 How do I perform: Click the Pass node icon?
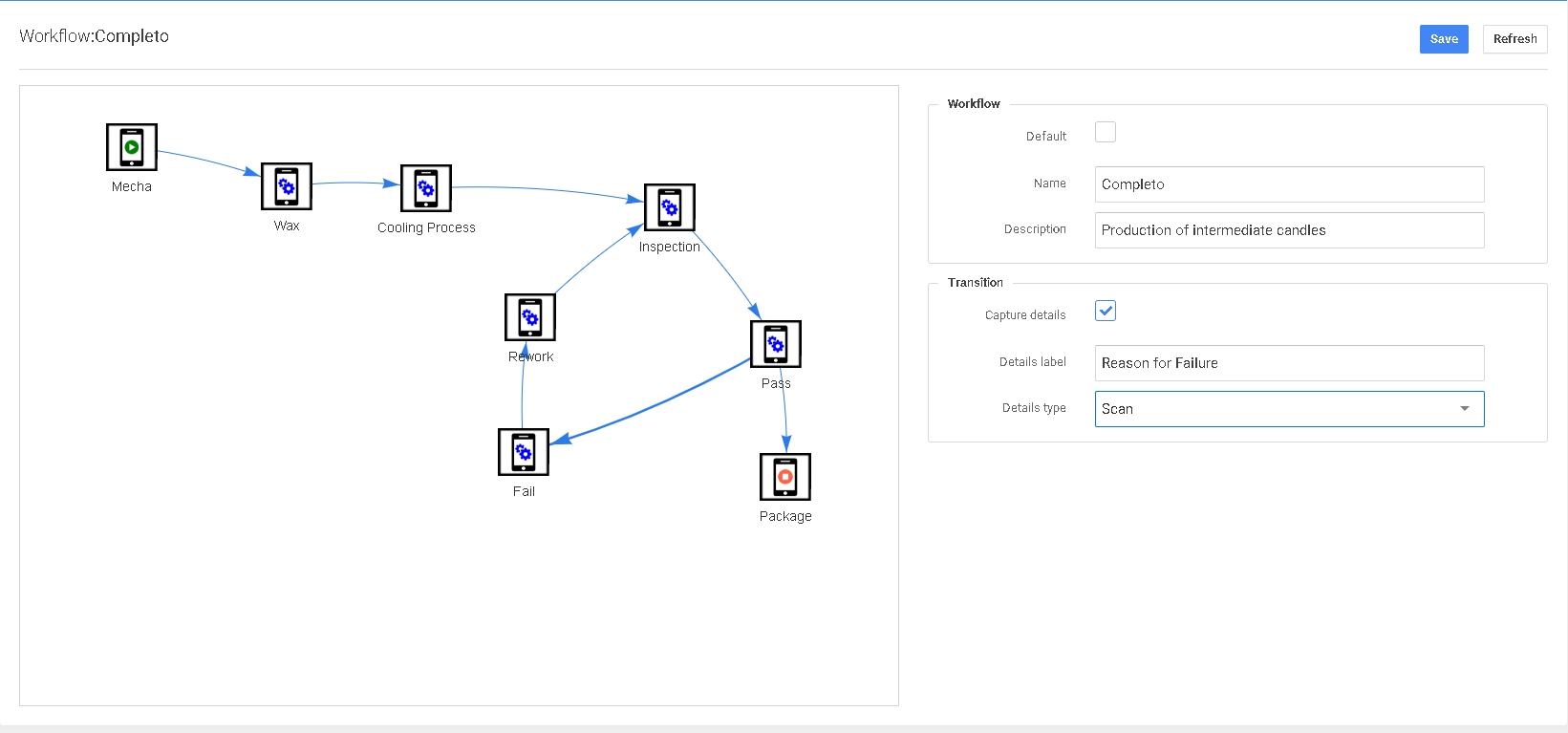click(x=776, y=344)
